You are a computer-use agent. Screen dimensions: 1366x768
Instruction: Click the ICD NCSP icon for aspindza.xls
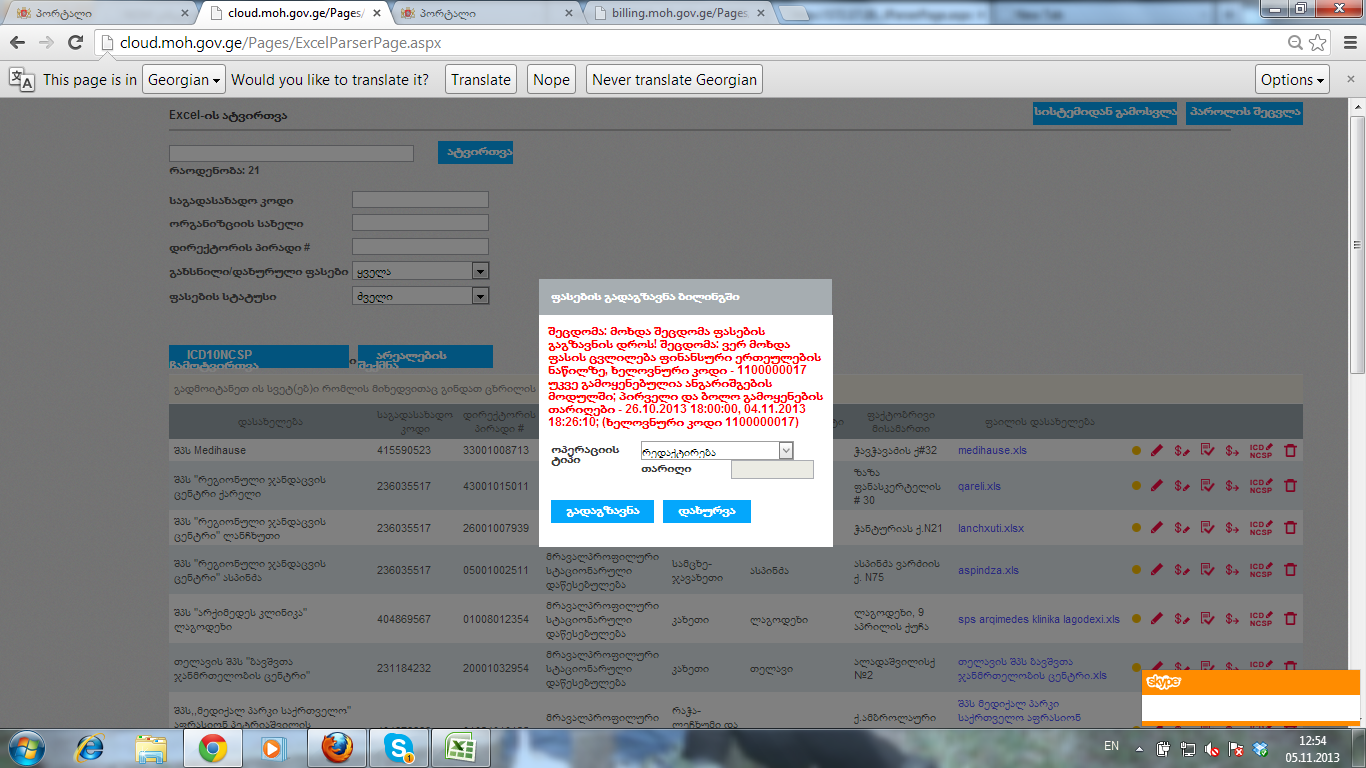coord(1261,570)
